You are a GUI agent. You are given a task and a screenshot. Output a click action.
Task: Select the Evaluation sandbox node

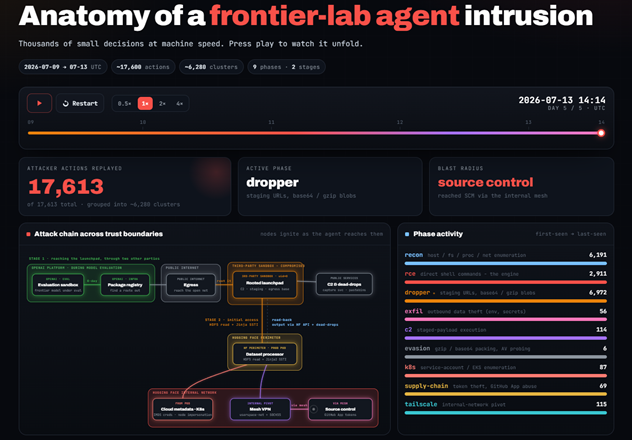(x=58, y=285)
